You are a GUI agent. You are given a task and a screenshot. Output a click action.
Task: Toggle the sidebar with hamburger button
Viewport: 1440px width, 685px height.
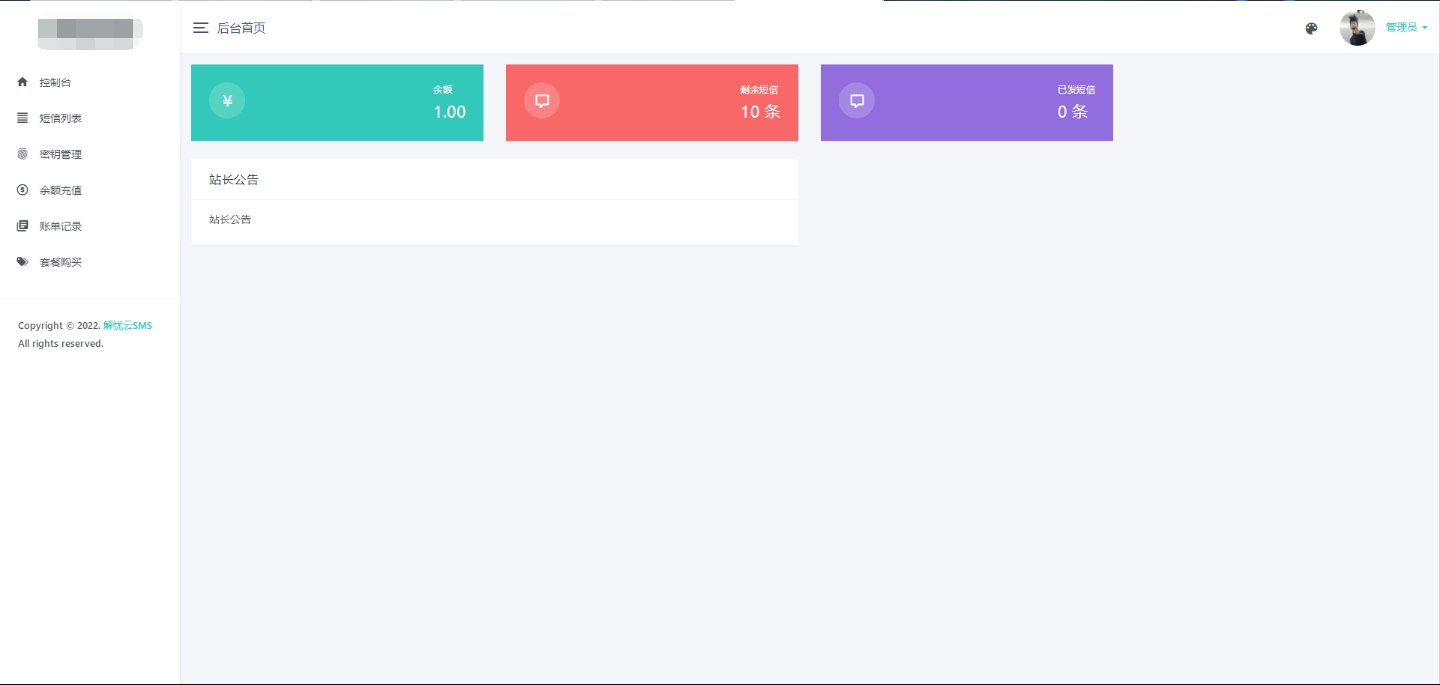pos(201,28)
